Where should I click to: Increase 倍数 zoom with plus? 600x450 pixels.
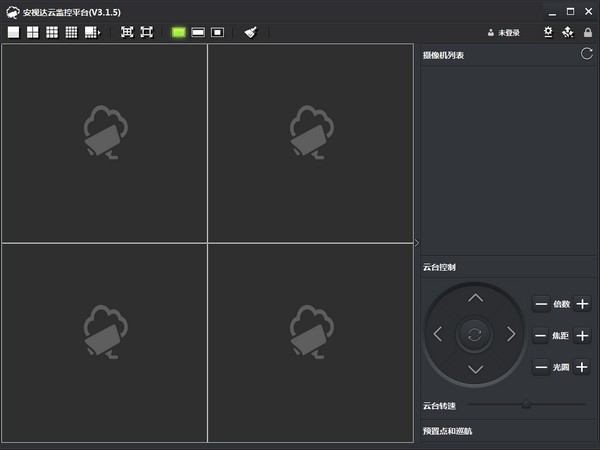pyautogui.click(x=582, y=304)
